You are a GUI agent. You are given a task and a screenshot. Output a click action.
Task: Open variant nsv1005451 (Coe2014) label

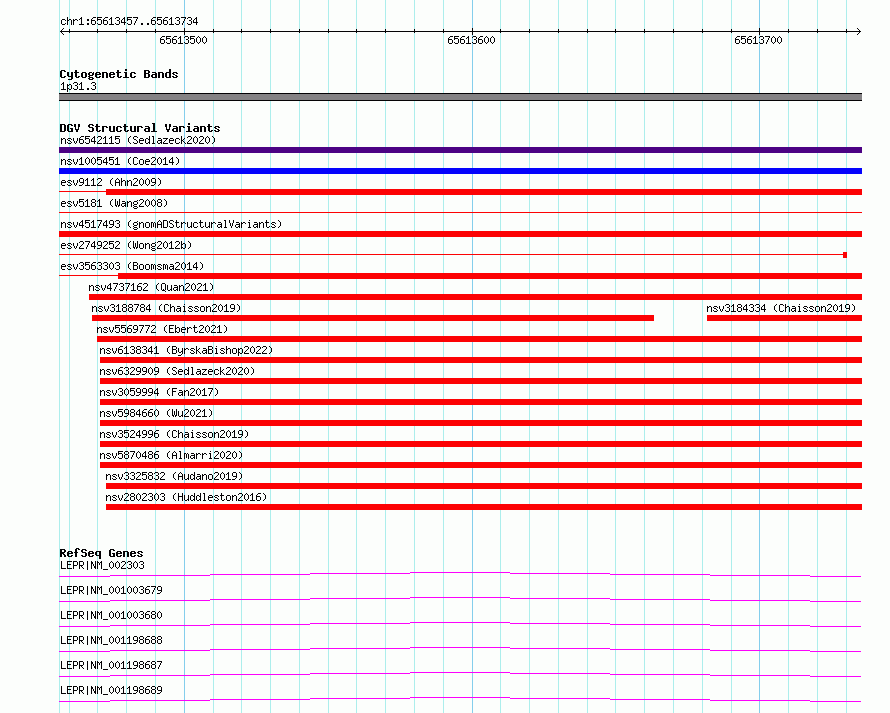tap(120, 161)
